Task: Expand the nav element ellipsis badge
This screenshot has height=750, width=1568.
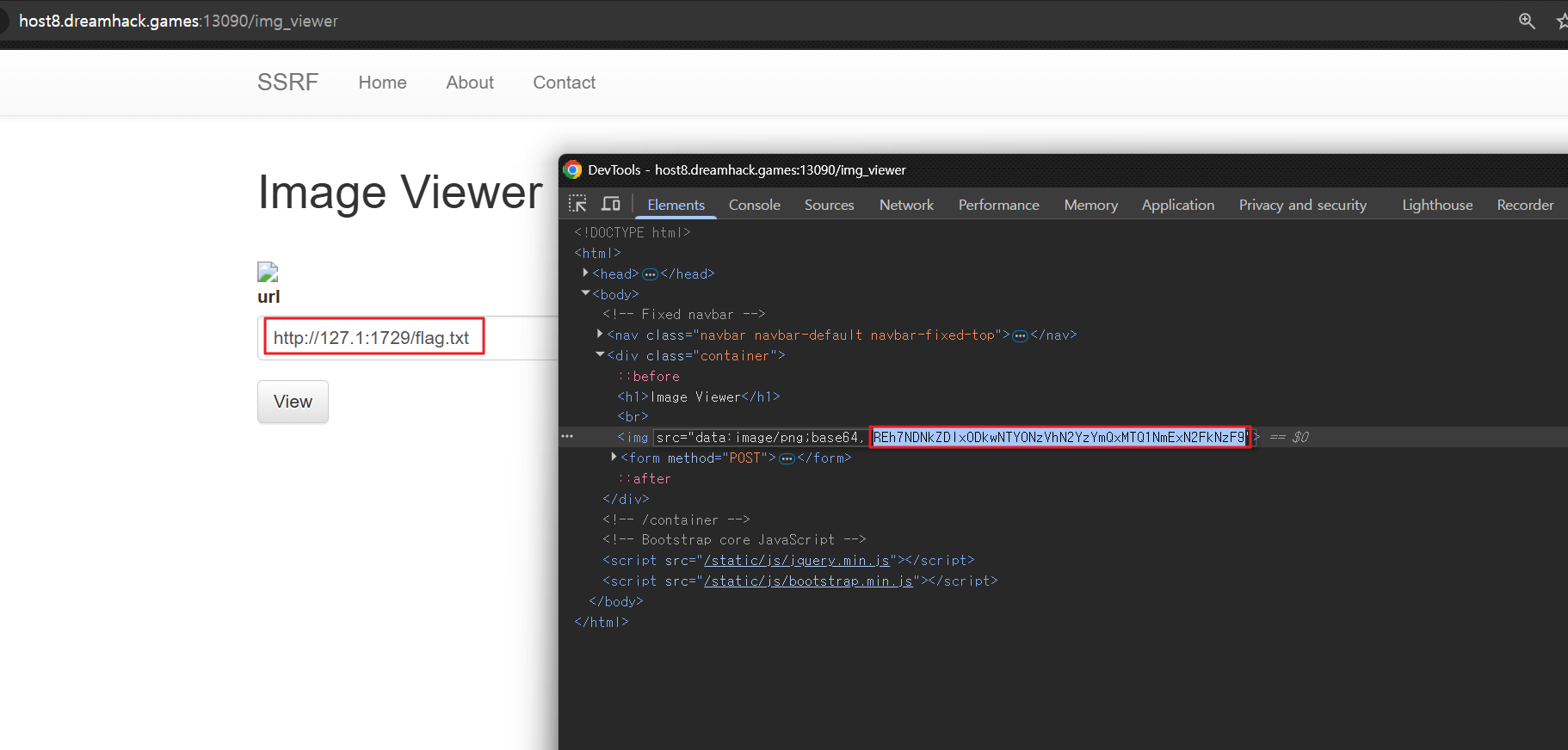Action: point(1020,335)
